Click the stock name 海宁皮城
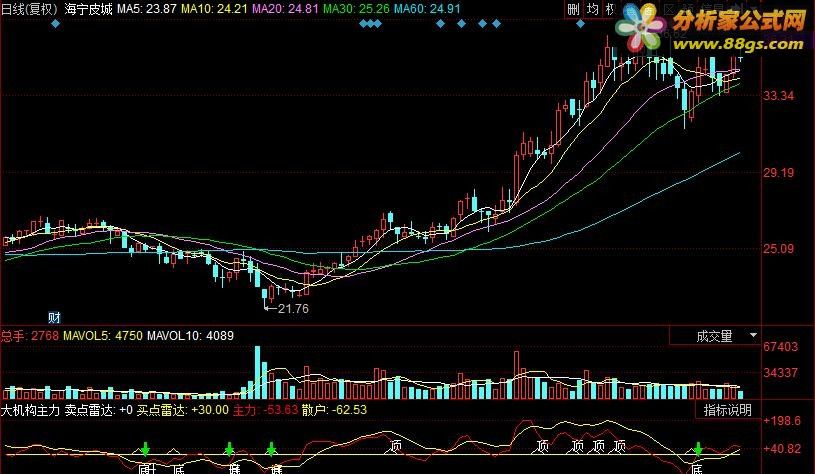The height and width of the screenshot is (474, 815). pyautogui.click(x=89, y=9)
